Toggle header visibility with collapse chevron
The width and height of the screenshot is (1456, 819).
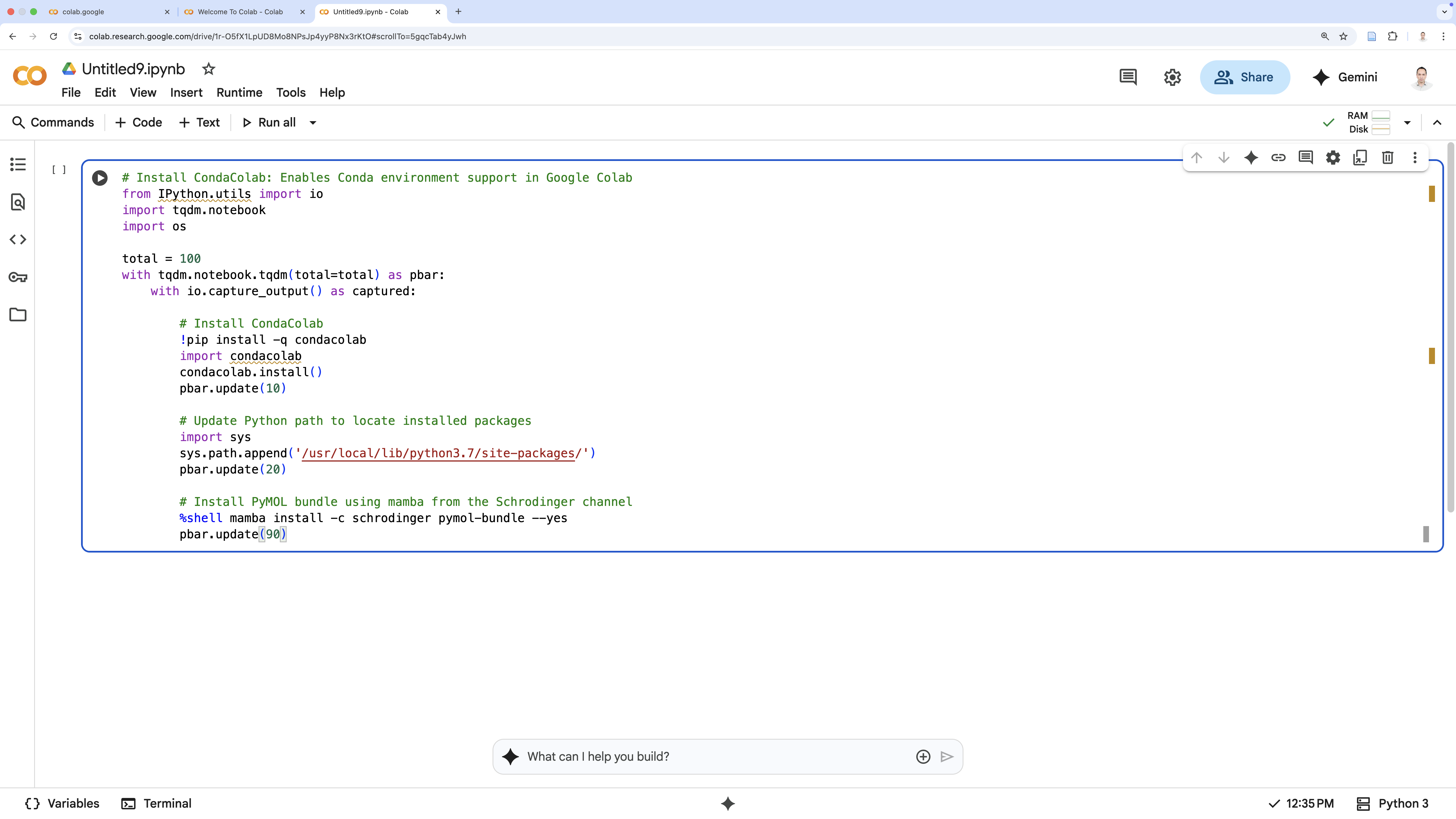(1437, 123)
